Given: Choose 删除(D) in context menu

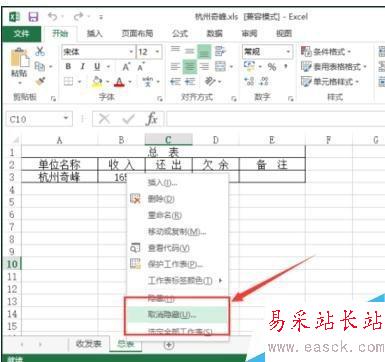Looking at the screenshot, I should click(178, 199).
